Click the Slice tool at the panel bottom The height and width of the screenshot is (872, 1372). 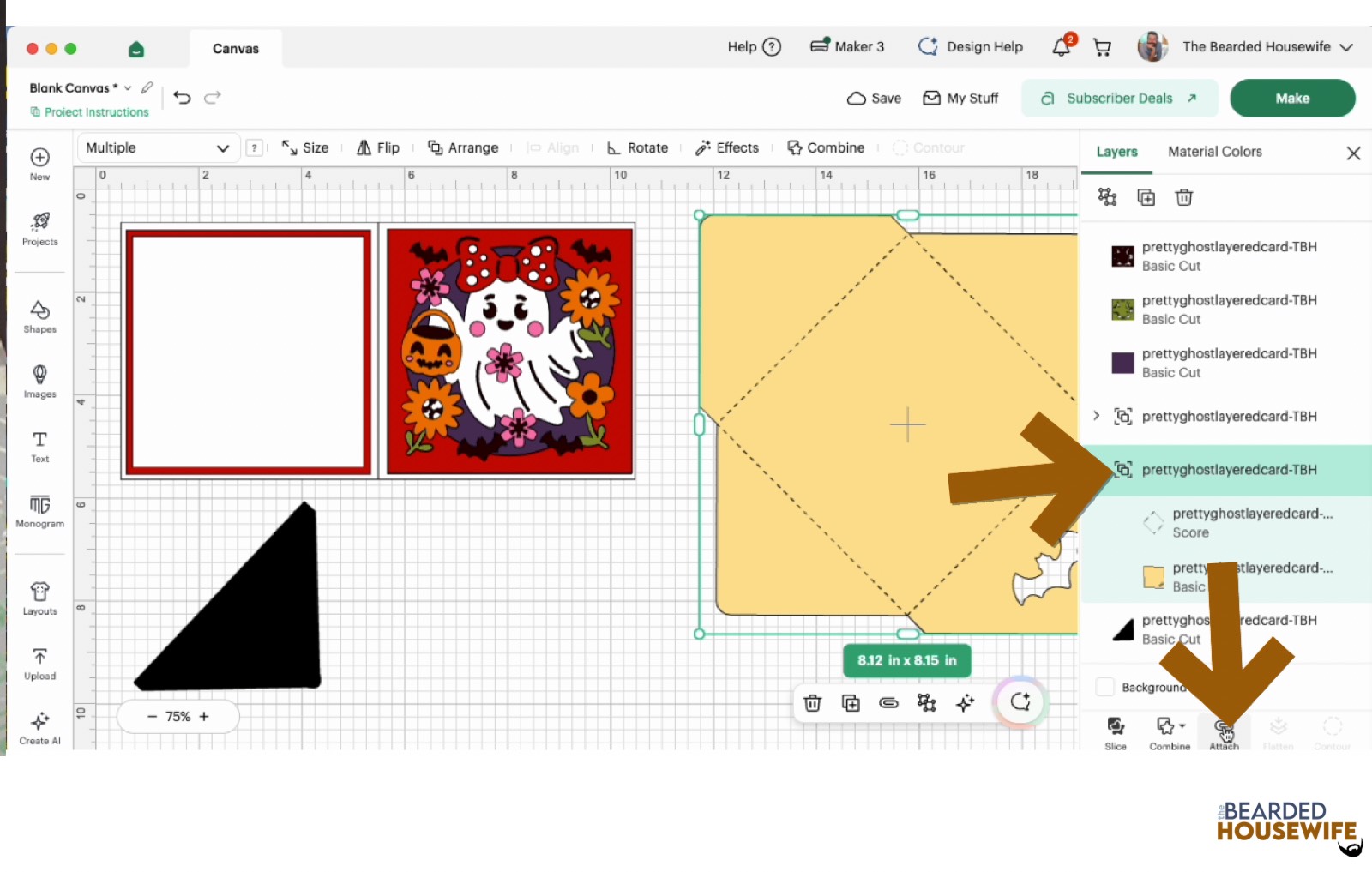tap(1116, 733)
